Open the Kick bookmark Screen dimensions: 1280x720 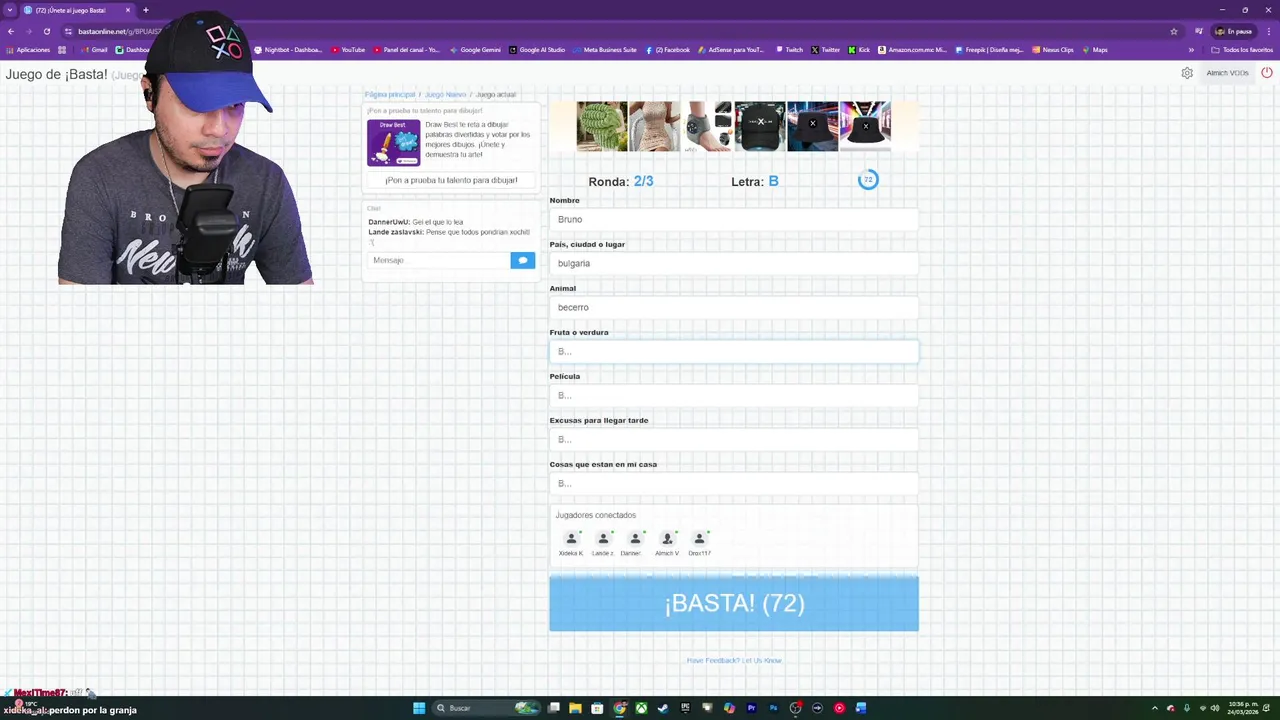[859, 50]
